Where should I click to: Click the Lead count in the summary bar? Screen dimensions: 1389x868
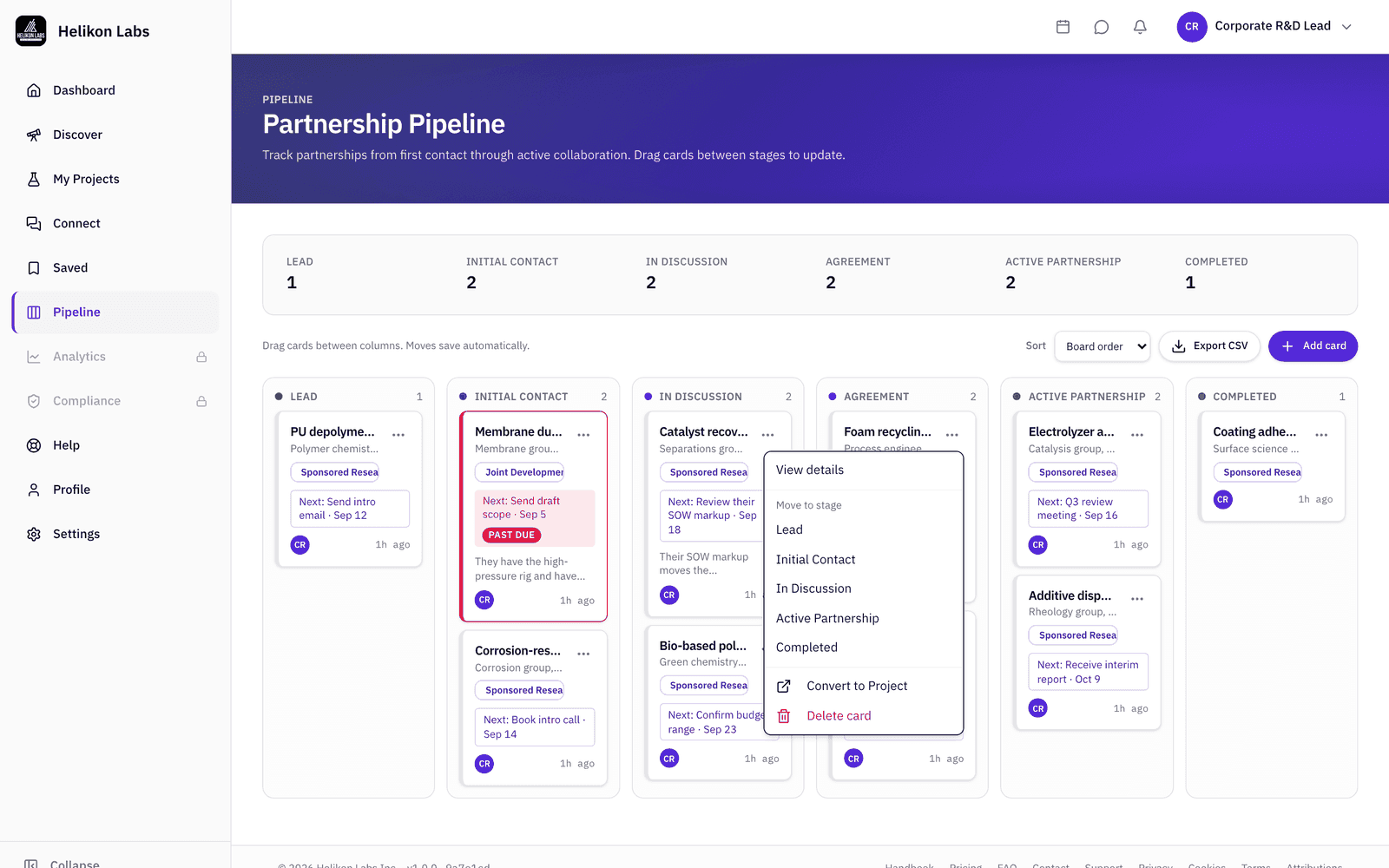click(292, 283)
